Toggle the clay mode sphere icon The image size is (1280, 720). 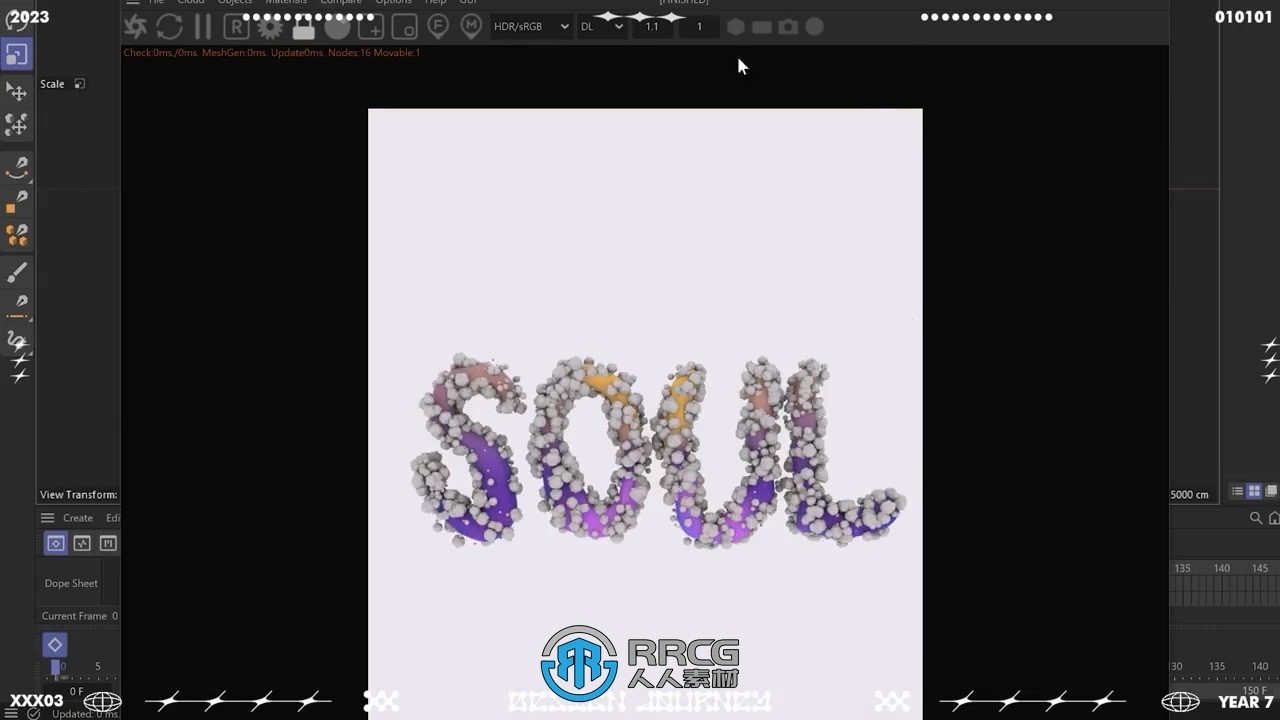(x=337, y=27)
